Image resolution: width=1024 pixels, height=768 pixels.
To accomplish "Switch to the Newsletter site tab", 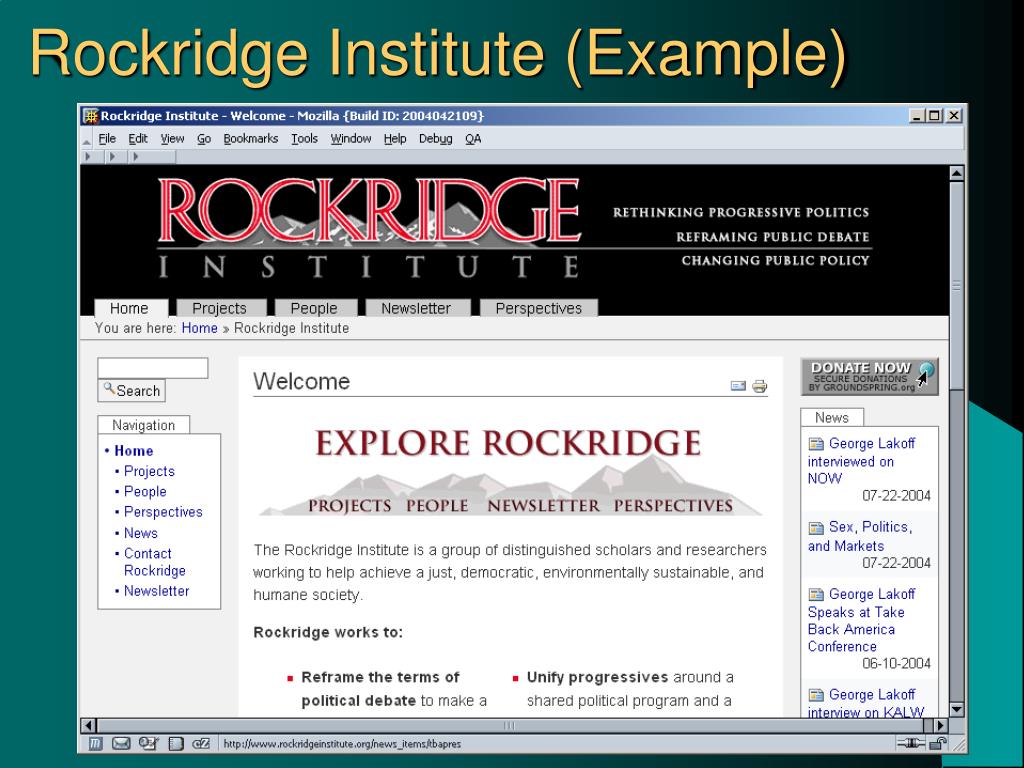I will click(x=417, y=308).
